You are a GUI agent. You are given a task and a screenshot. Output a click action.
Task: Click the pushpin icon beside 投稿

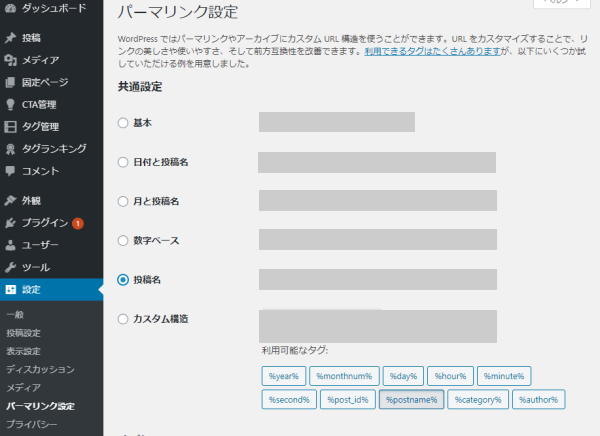coord(11,38)
